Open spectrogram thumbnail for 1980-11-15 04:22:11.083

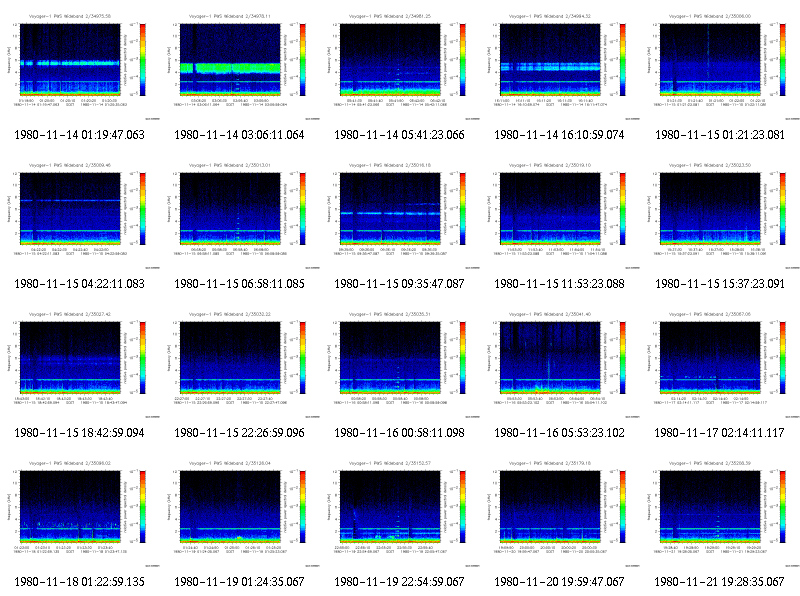[x=80, y=215]
